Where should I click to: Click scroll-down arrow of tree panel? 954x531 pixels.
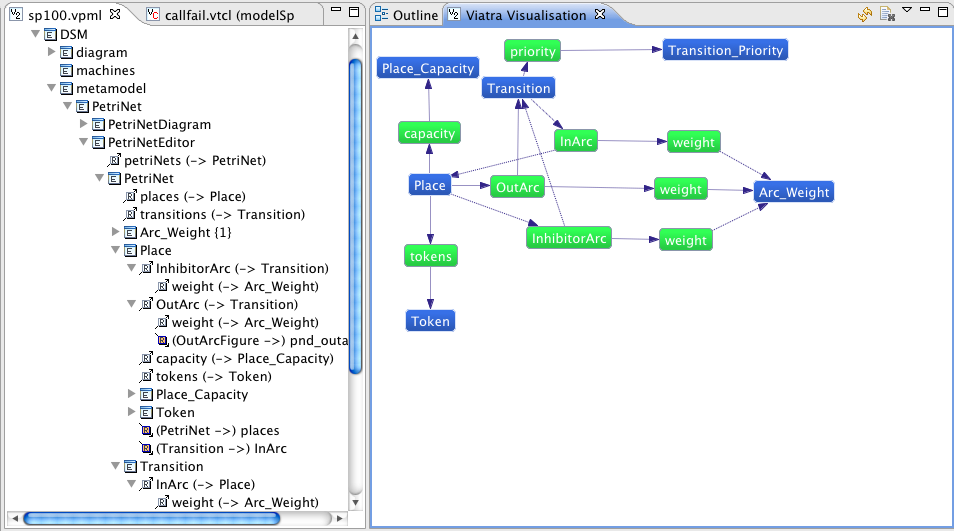pos(356,502)
